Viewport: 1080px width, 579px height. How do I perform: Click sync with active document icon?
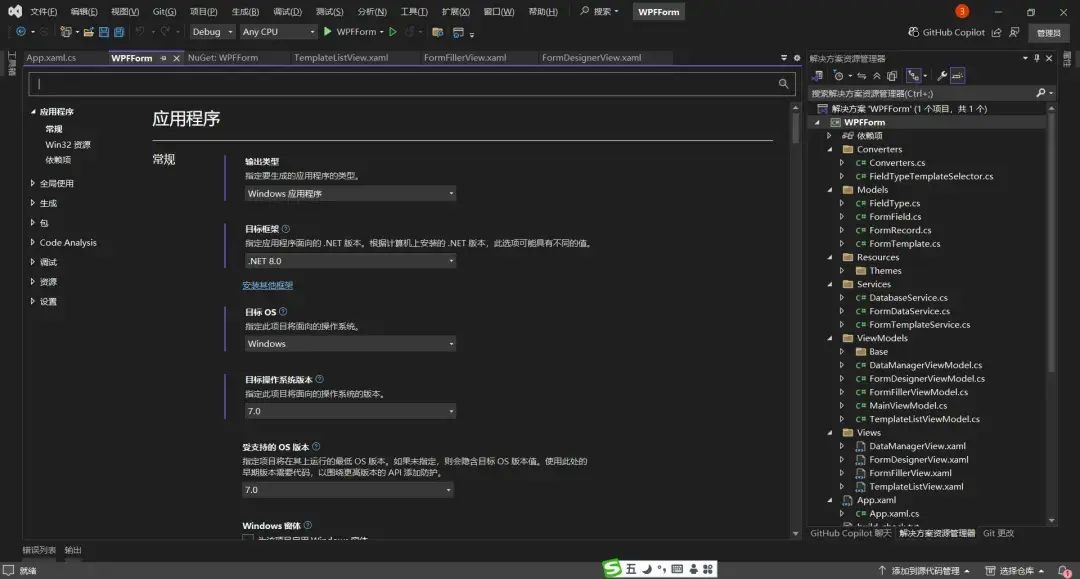click(862, 76)
